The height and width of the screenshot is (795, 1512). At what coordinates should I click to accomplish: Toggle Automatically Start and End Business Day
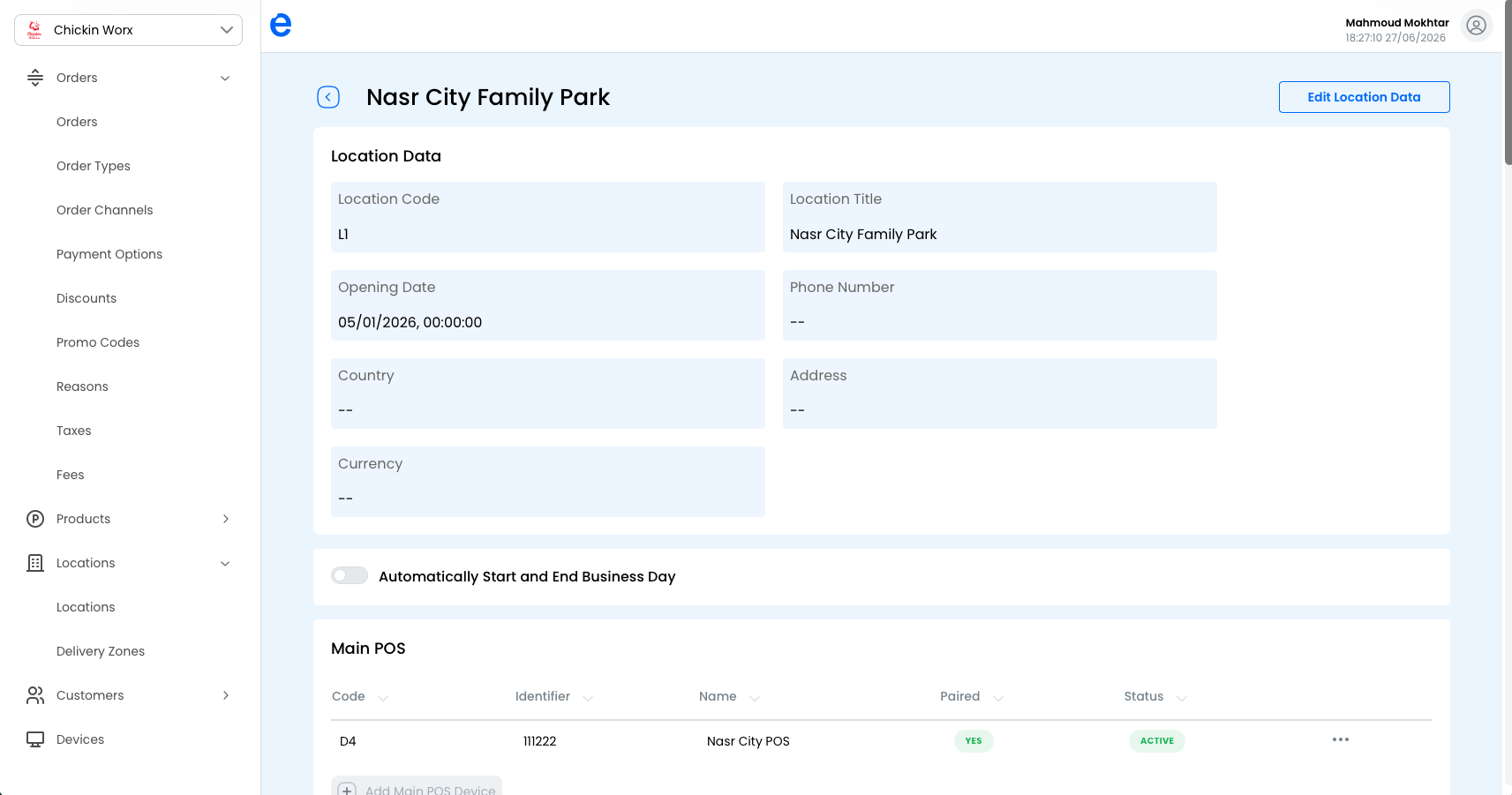coord(350,575)
